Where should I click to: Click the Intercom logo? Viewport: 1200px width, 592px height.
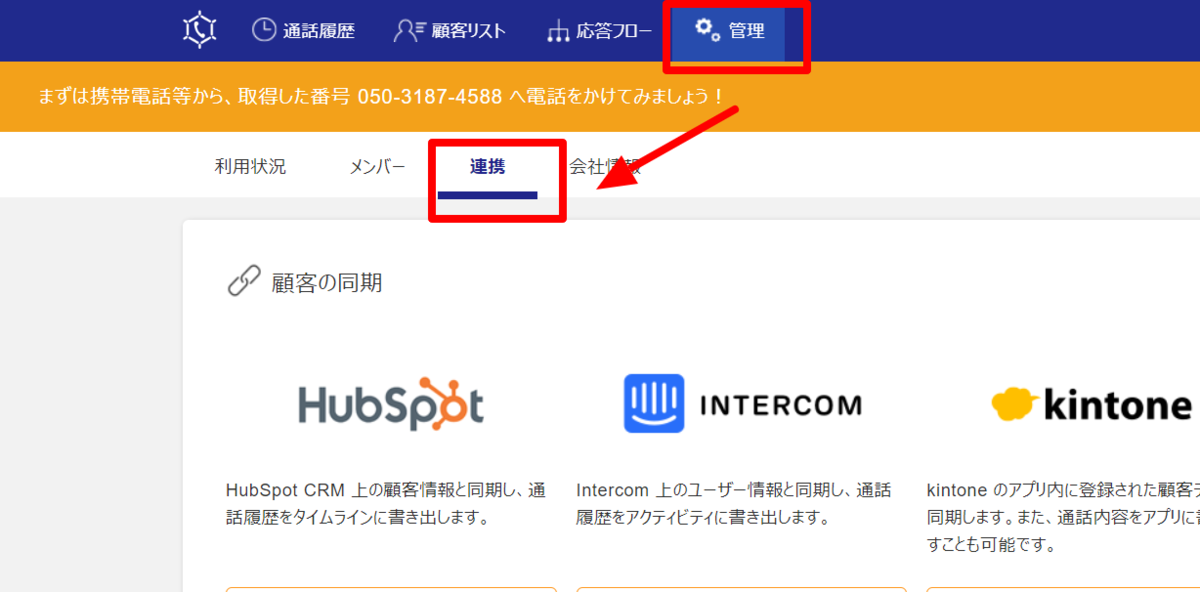click(742, 404)
